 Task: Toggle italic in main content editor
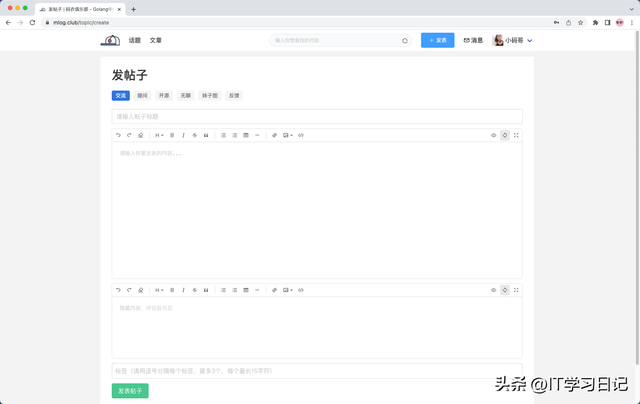[x=183, y=135]
